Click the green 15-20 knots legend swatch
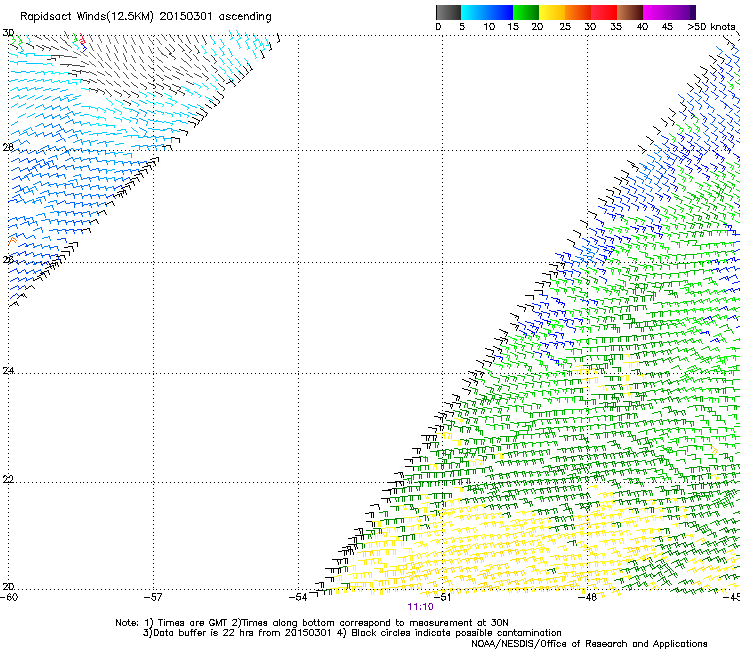The image size is (740, 650). (526, 12)
